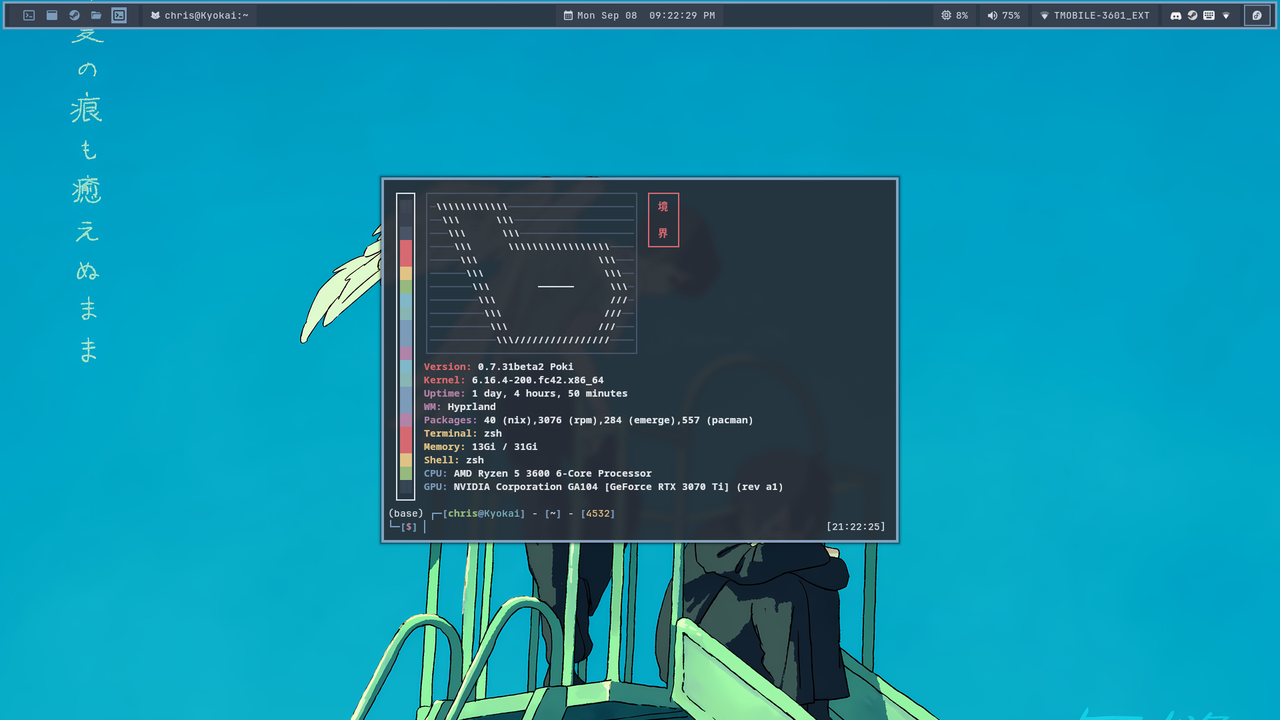Click the Kernel: 6.16.4-200.fc42.x86_64 line

tap(514, 380)
